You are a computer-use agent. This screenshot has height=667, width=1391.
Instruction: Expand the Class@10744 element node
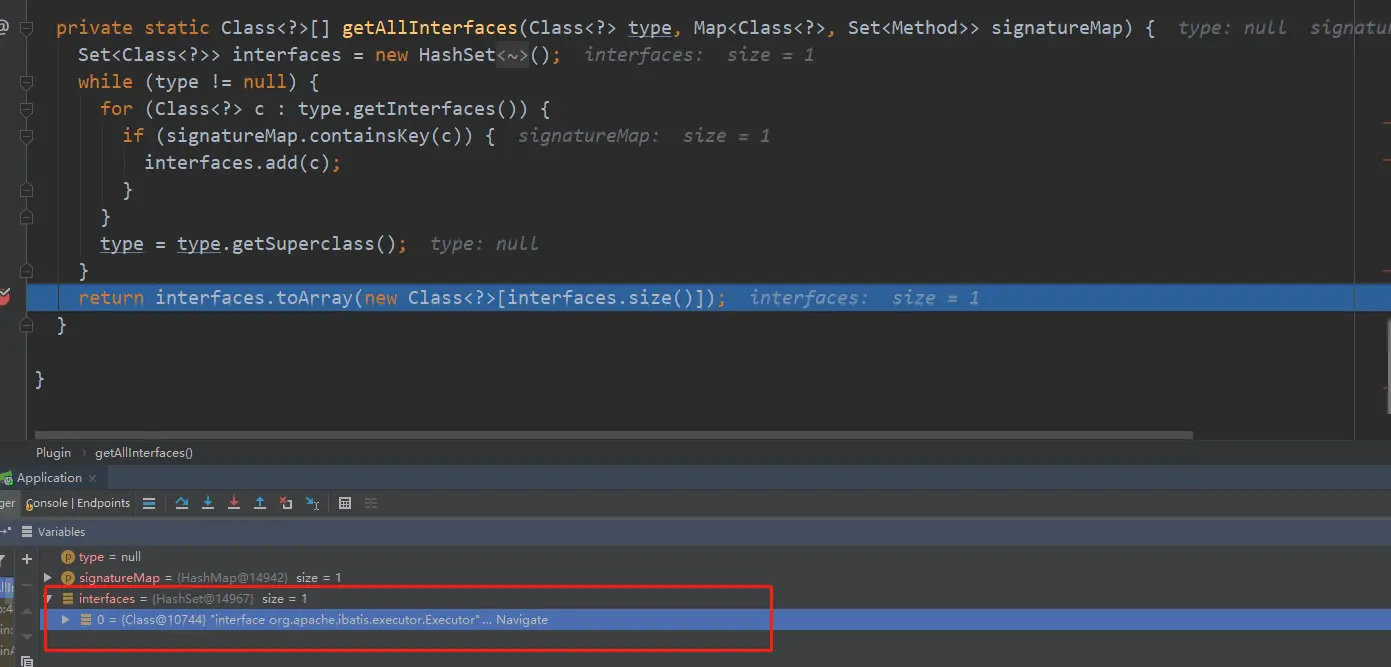(x=66, y=620)
